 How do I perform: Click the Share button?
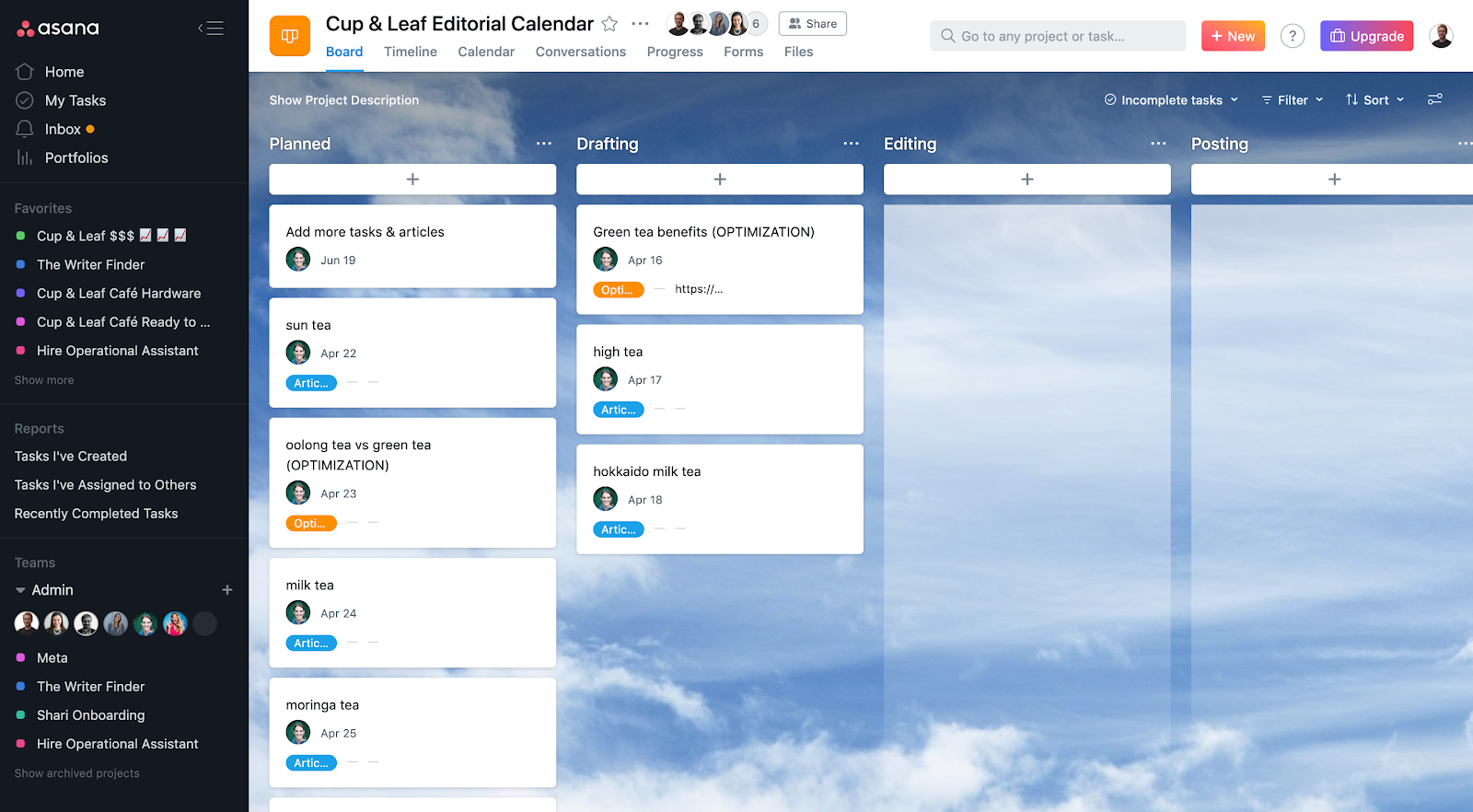(x=813, y=24)
